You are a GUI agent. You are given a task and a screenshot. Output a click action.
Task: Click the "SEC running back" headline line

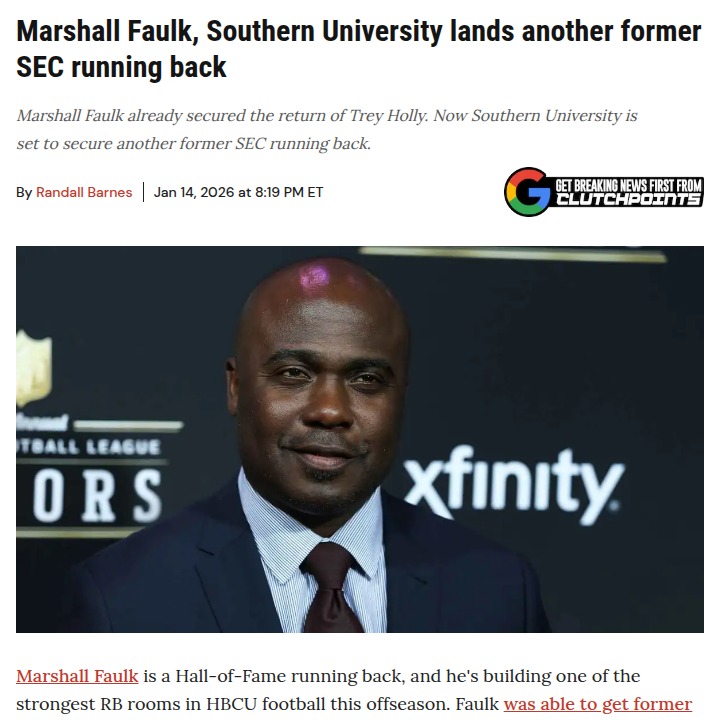pos(121,67)
